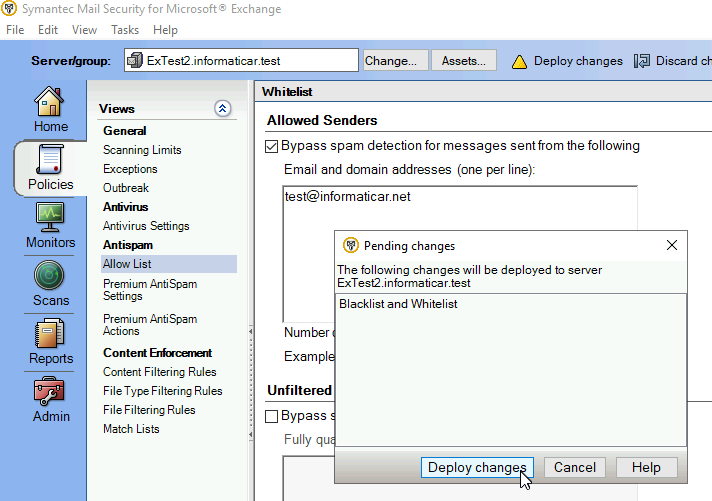The height and width of the screenshot is (501, 712).
Task: Click test@informaticar.net entry
Action: pos(347,197)
